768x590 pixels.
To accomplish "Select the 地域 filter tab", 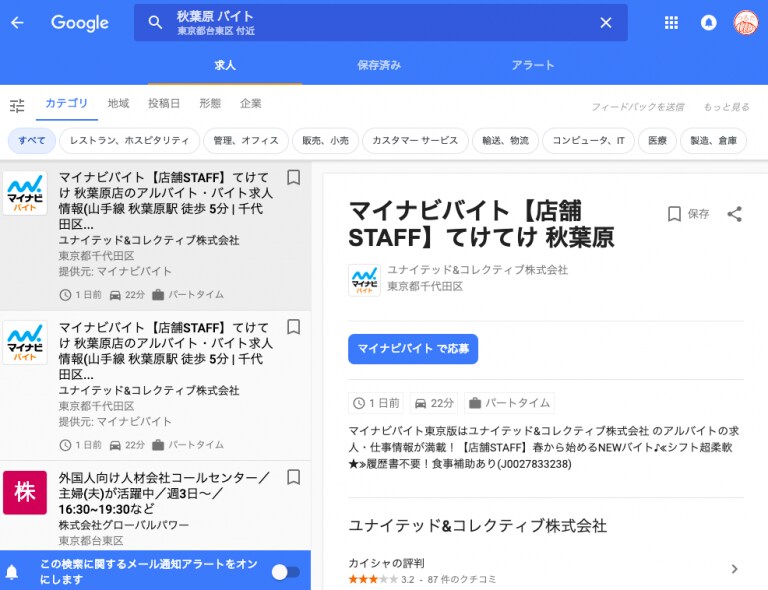I will click(x=118, y=104).
